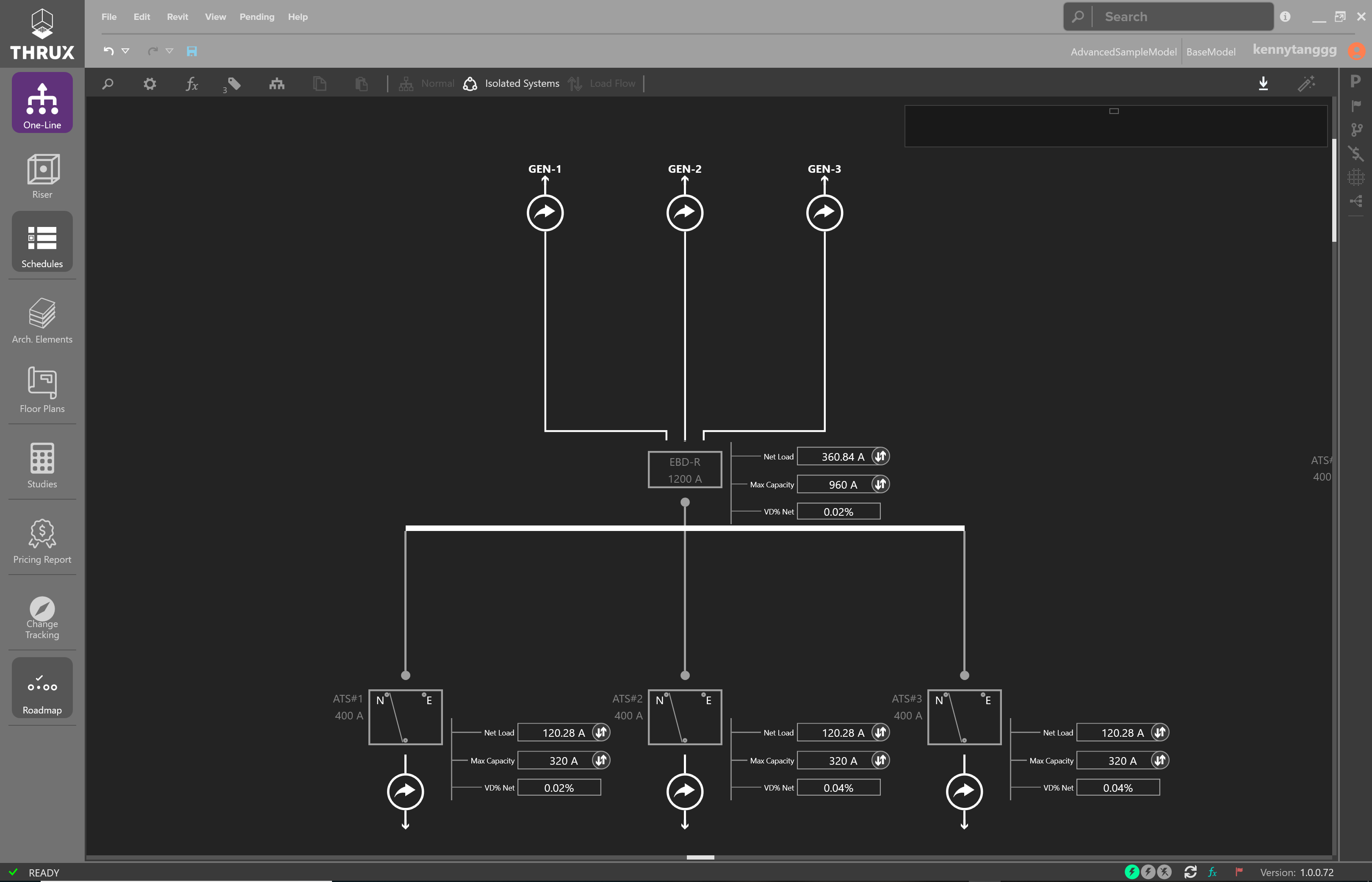Jump to GEN-1 source connector

(x=545, y=213)
